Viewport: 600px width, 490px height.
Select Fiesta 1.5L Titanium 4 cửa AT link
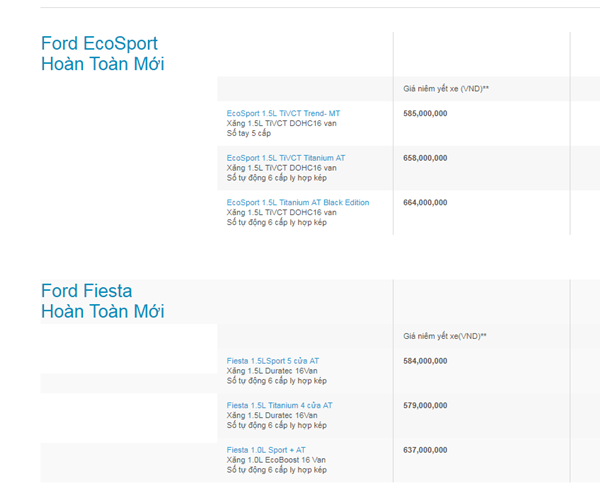click(x=279, y=406)
